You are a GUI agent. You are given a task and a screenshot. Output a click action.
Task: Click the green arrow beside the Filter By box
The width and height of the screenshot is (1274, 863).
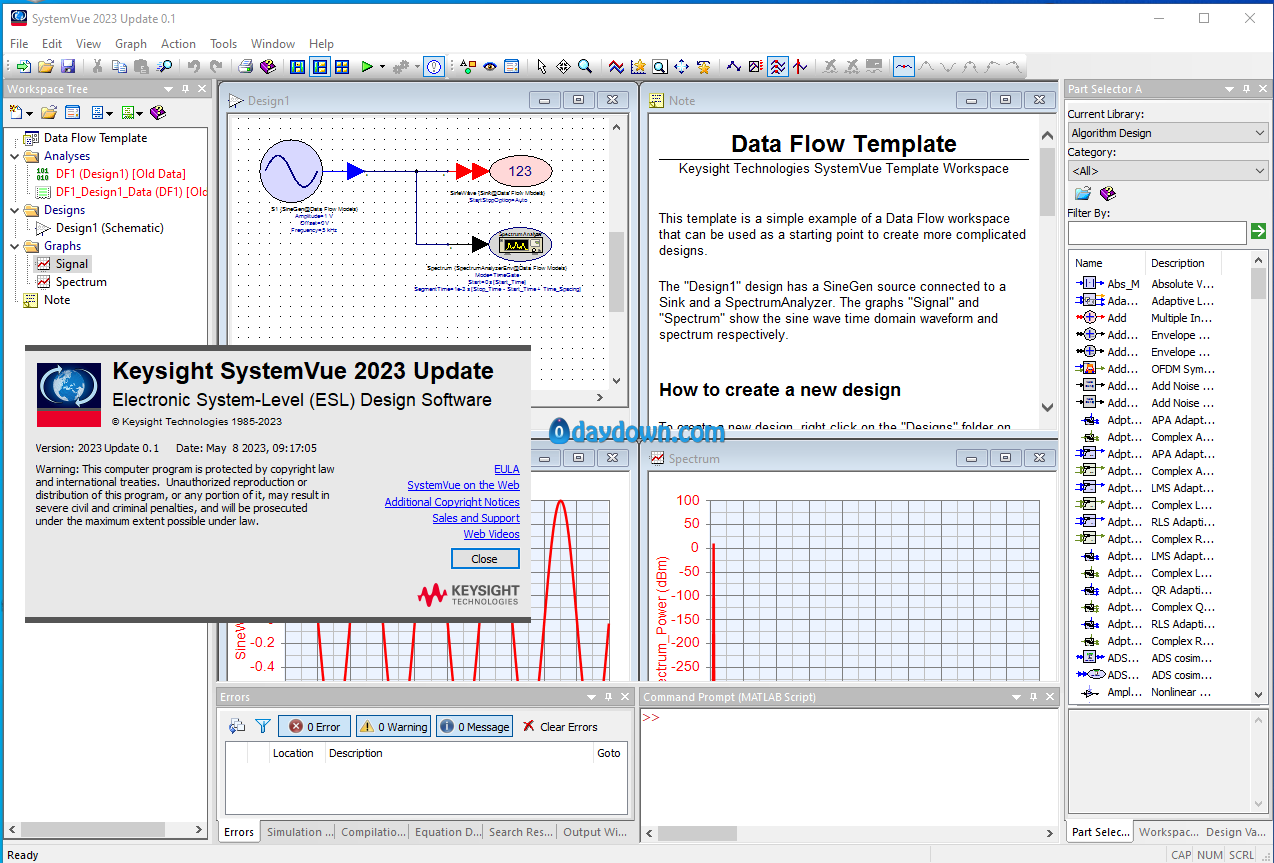pos(1258,232)
